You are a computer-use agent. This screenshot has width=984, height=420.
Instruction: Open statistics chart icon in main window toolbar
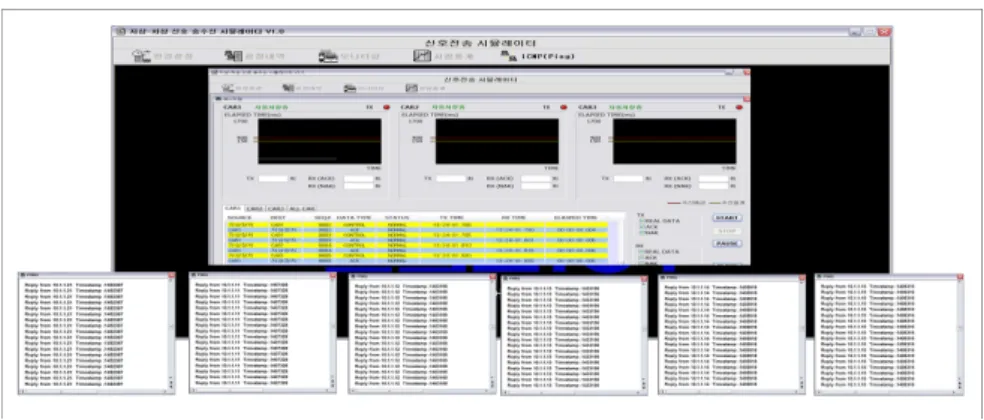pos(422,56)
